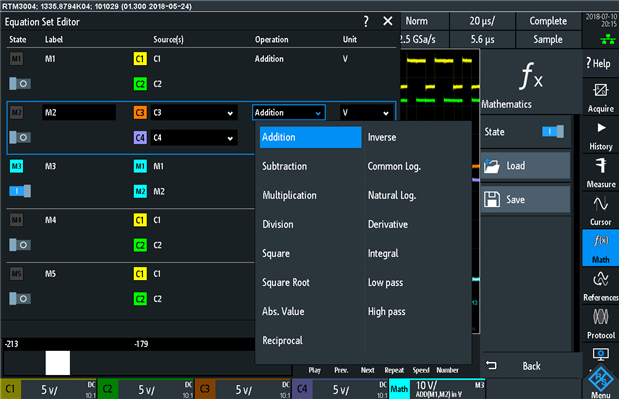Viewport: 619px width, 399px height.
Task: Click the M2 state badge icon
Action: point(16,112)
